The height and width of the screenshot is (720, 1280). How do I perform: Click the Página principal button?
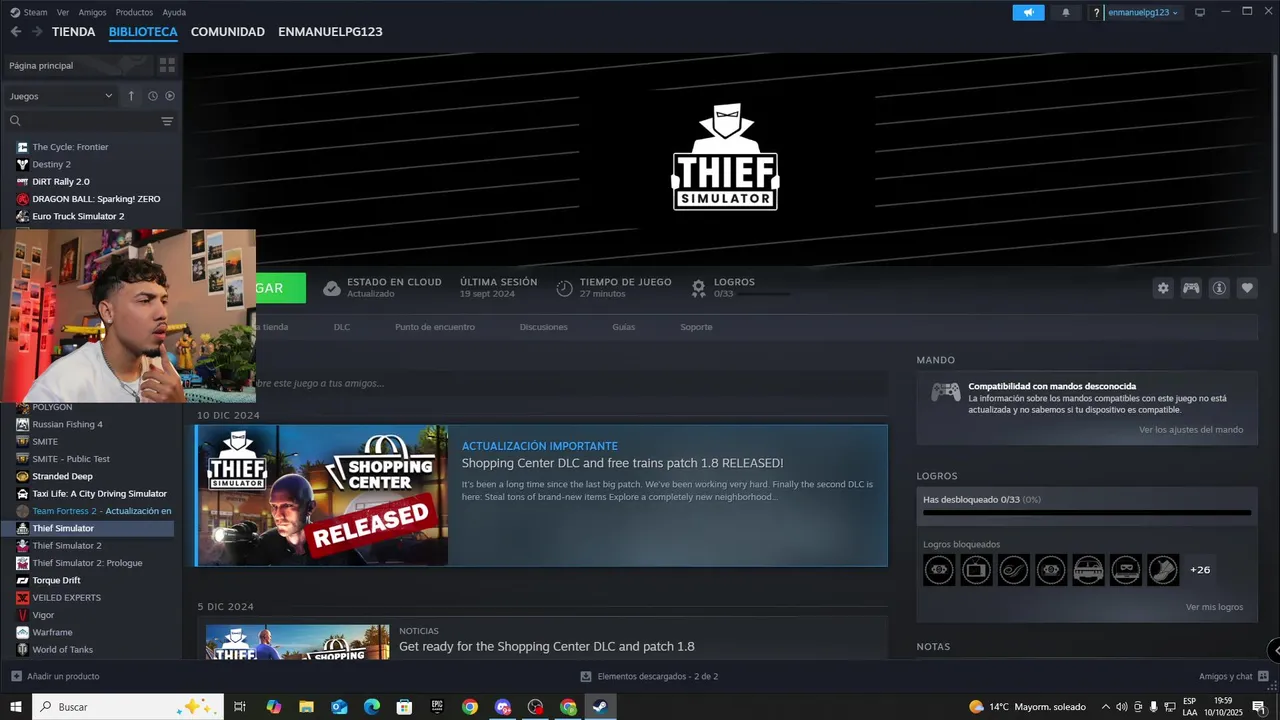pos(78,65)
